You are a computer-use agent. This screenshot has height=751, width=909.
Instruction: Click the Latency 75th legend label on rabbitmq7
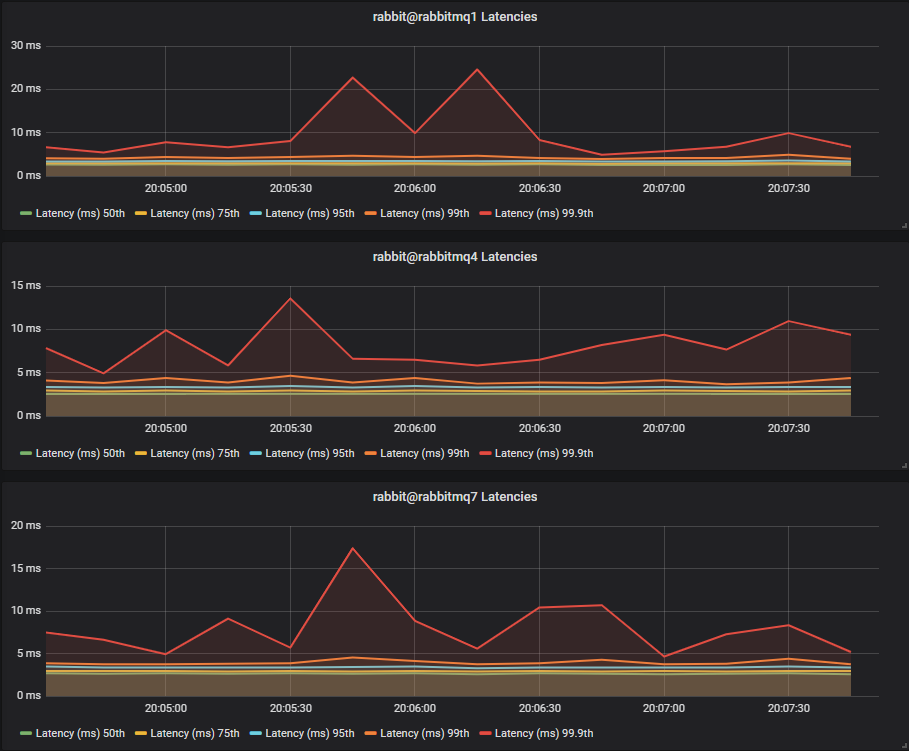point(196,733)
